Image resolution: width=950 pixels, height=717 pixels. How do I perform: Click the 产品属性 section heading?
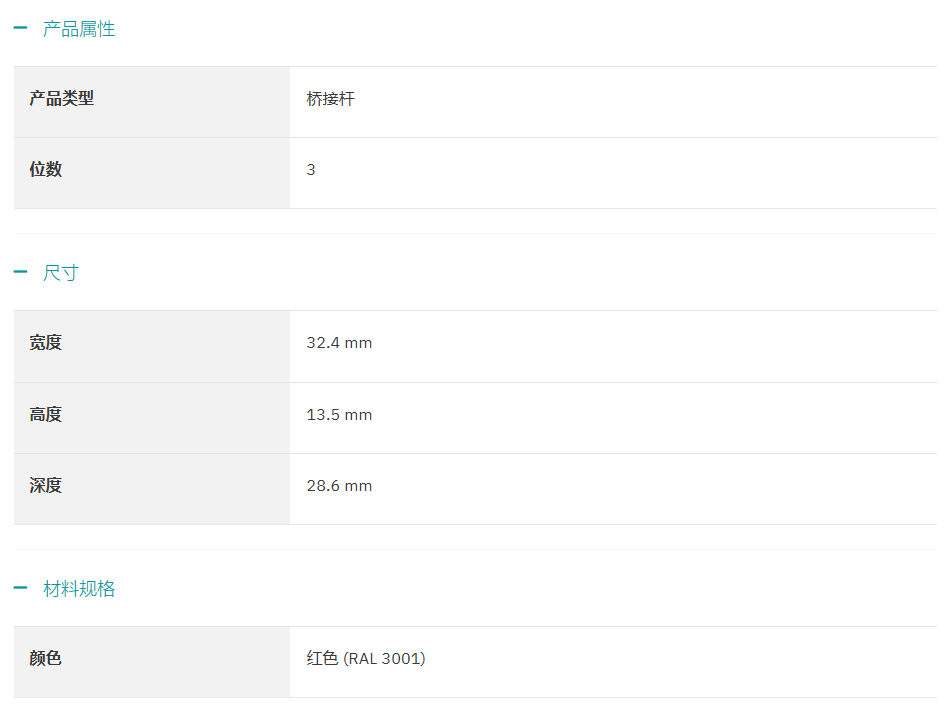pos(78,29)
